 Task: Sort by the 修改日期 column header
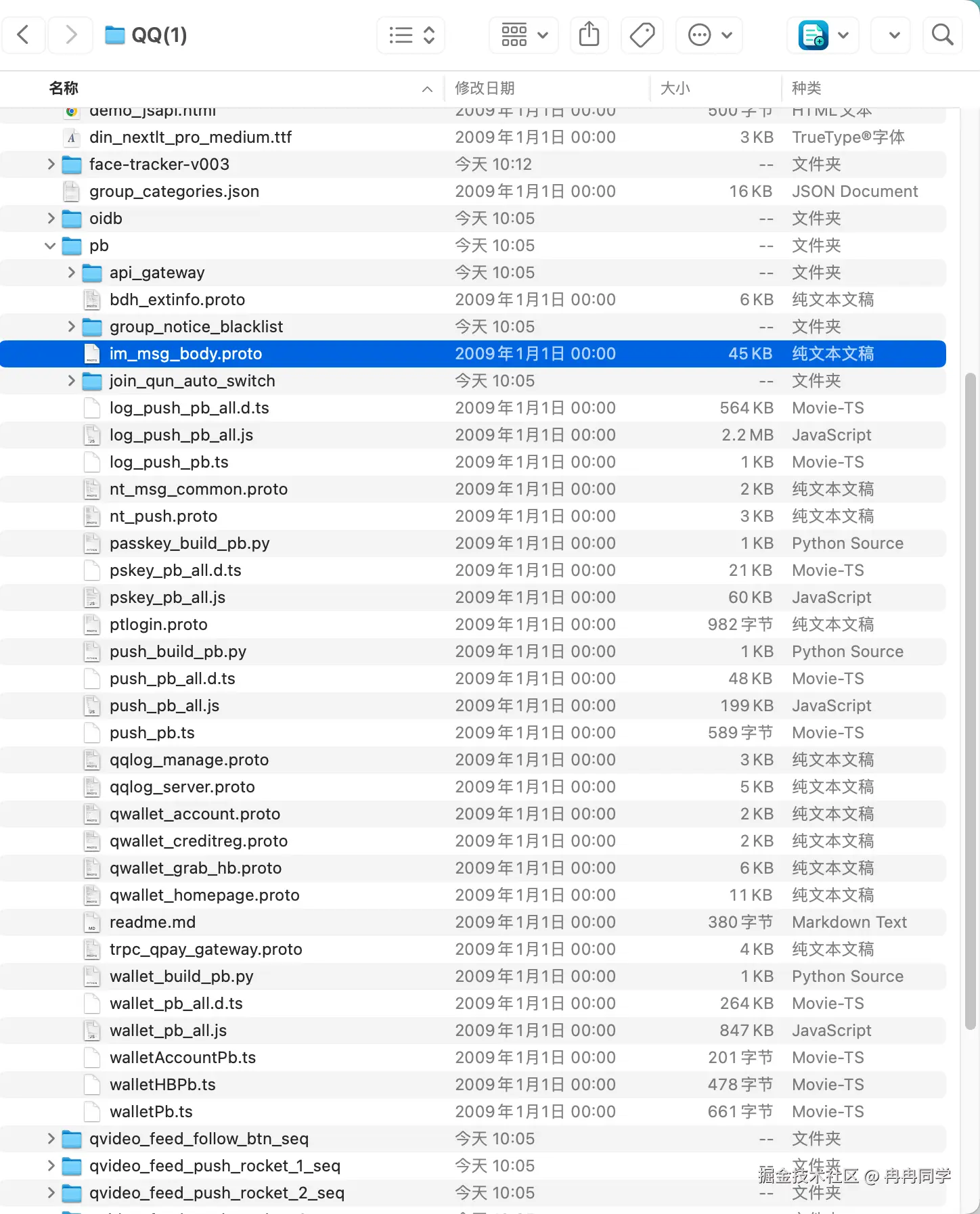pos(485,88)
